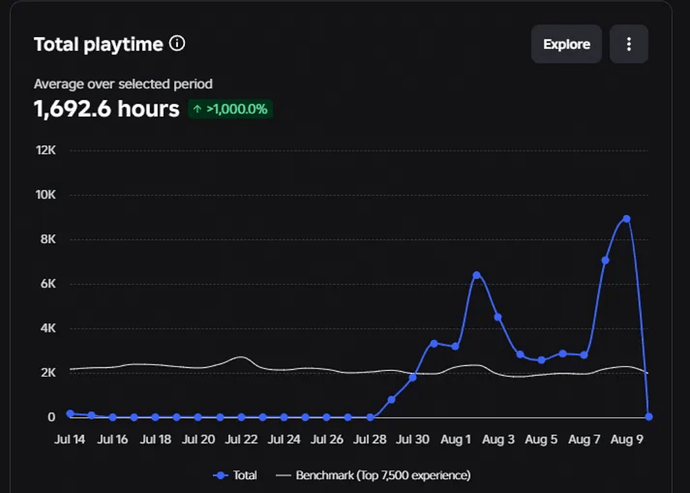This screenshot has width=690, height=493.
Task: Select the Aug 7 data point before the spike
Action: pyautogui.click(x=584, y=355)
